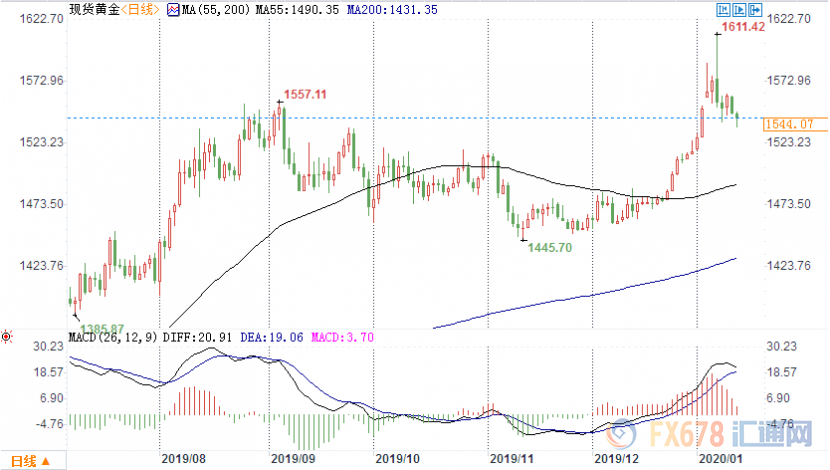Click the 1445.70 low price label
The image size is (830, 470).
coord(550,247)
